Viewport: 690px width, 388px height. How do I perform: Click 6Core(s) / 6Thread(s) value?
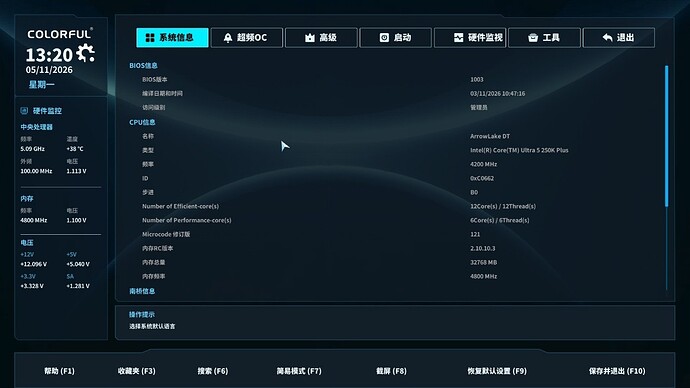pyautogui.click(x=499, y=220)
